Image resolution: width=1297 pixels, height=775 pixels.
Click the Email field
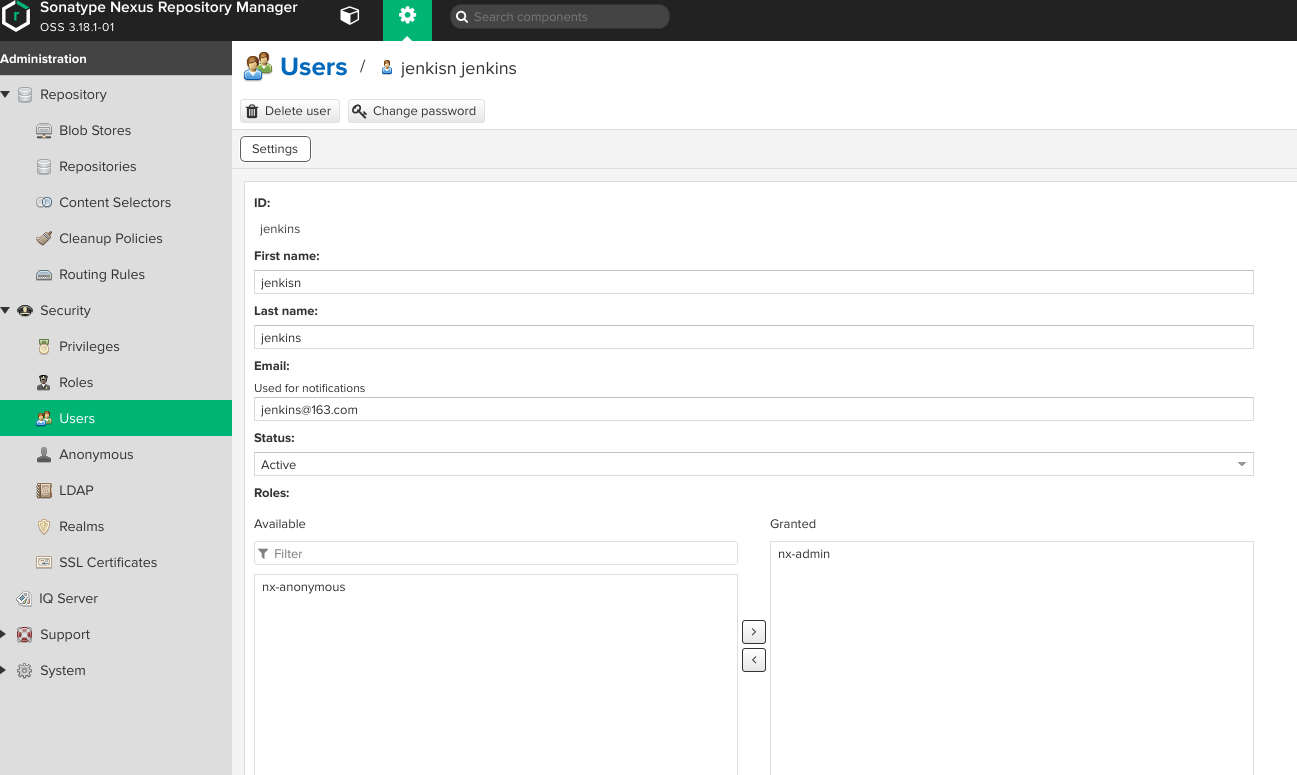(754, 409)
